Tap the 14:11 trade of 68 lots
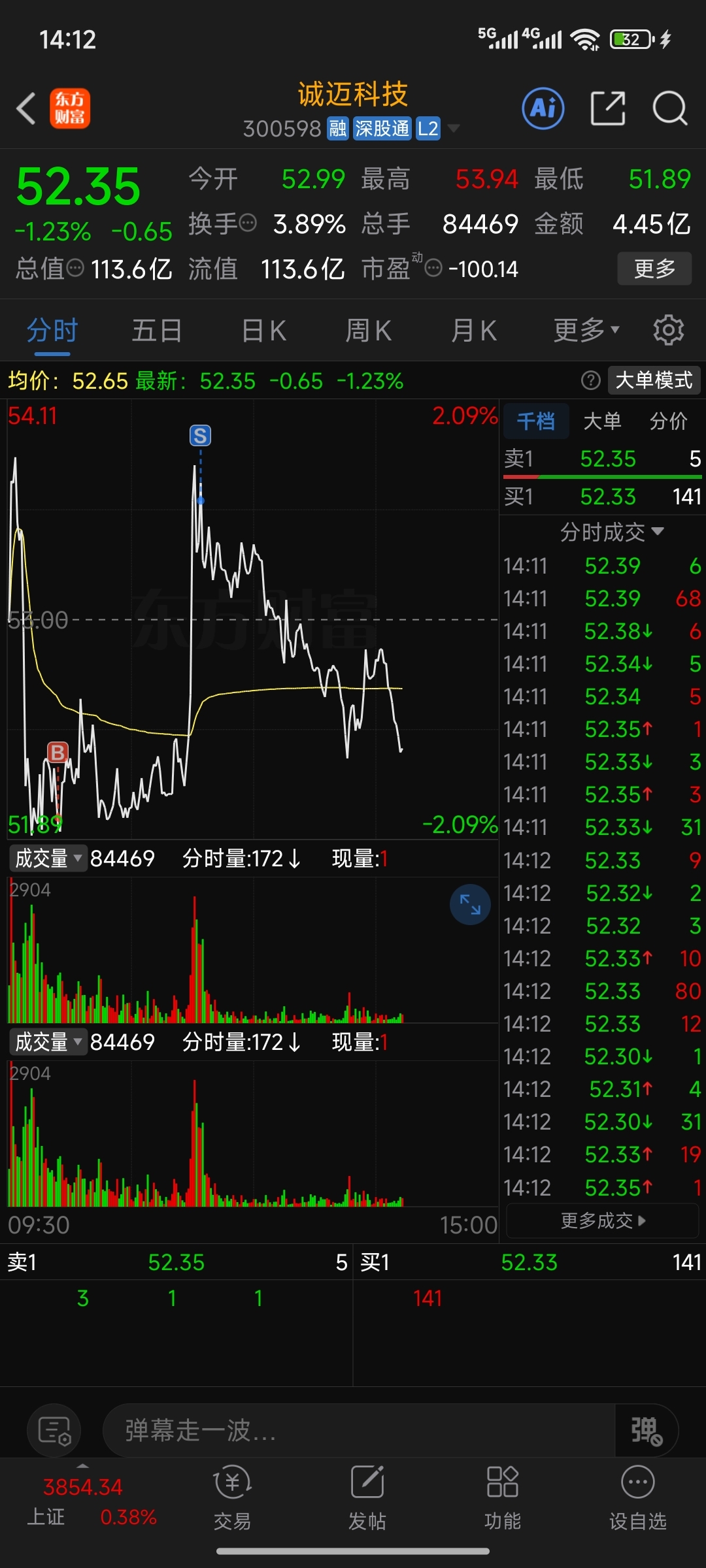The width and height of the screenshot is (706, 1568). tap(603, 598)
